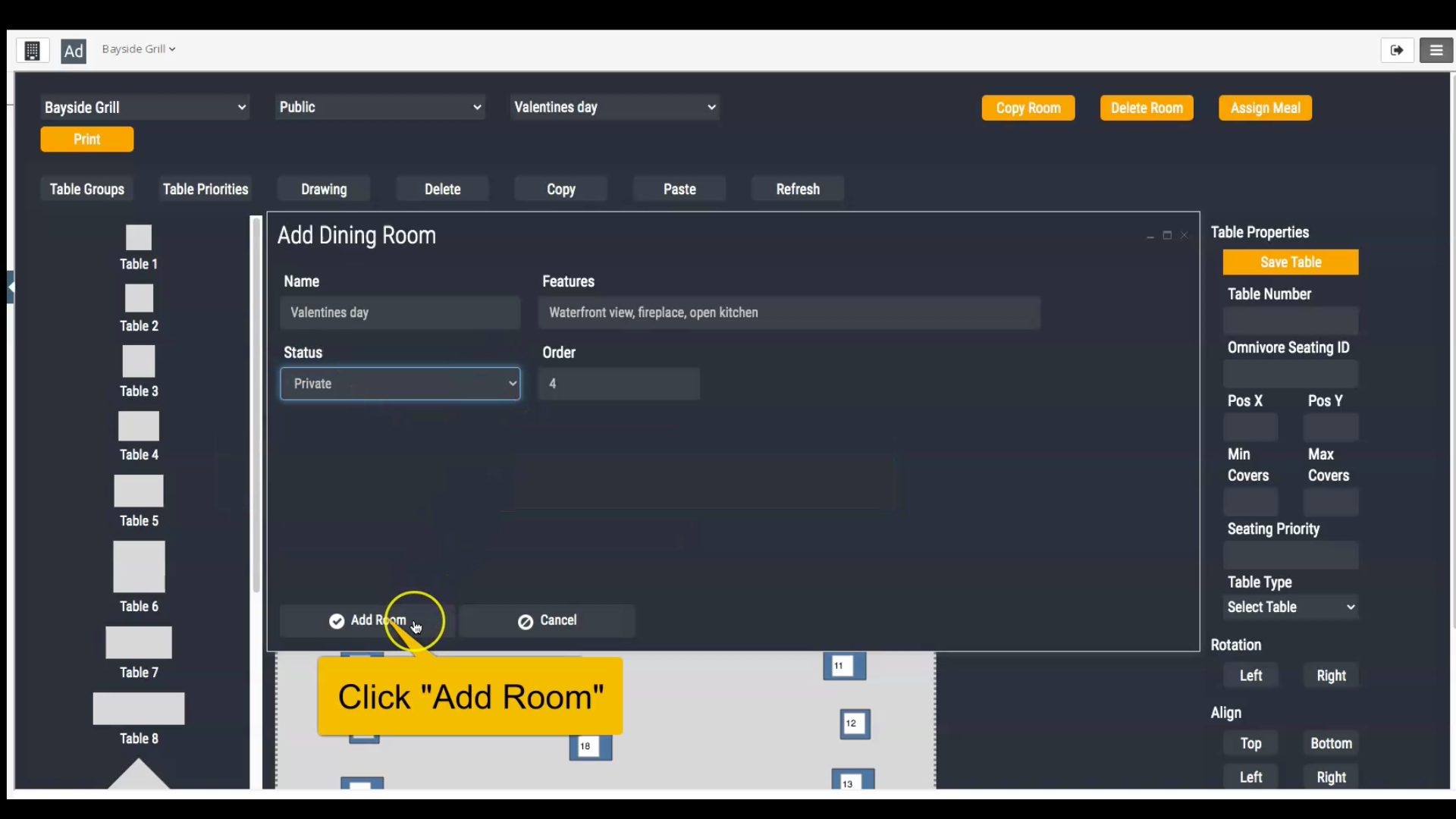
Task: Click the Seating Priority input field
Action: pos(1291,555)
